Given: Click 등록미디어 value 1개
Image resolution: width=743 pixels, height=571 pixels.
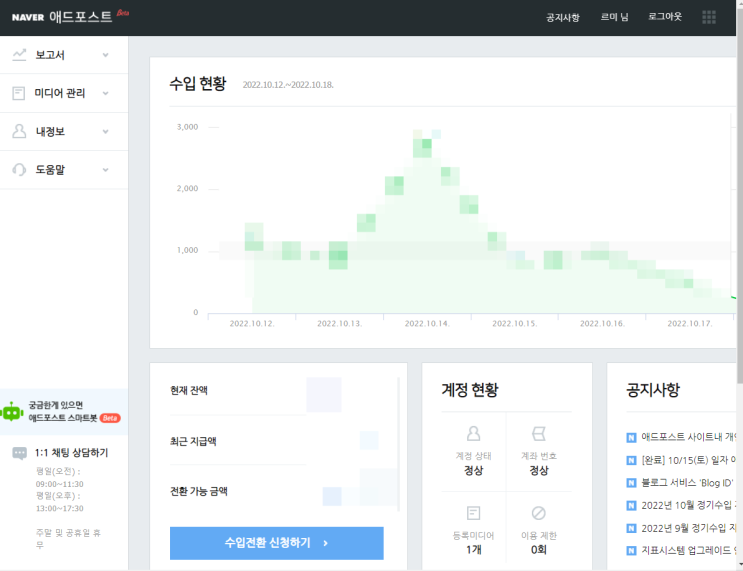Looking at the screenshot, I should [473, 550].
